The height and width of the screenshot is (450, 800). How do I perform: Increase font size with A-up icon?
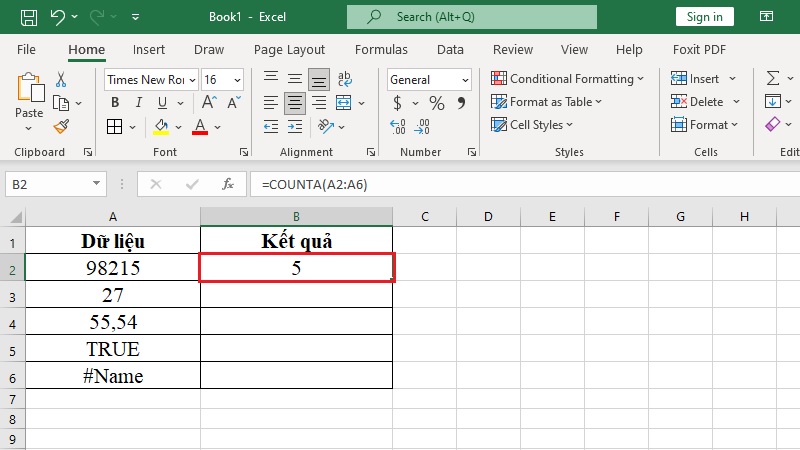[209, 103]
